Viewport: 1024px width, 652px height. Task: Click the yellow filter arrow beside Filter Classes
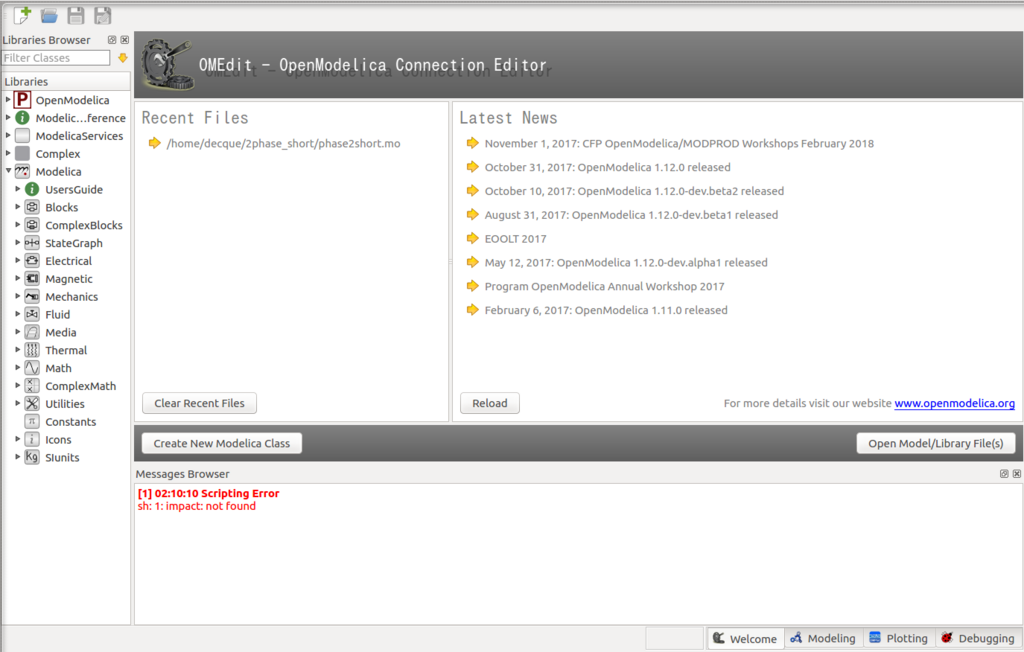click(x=122, y=58)
